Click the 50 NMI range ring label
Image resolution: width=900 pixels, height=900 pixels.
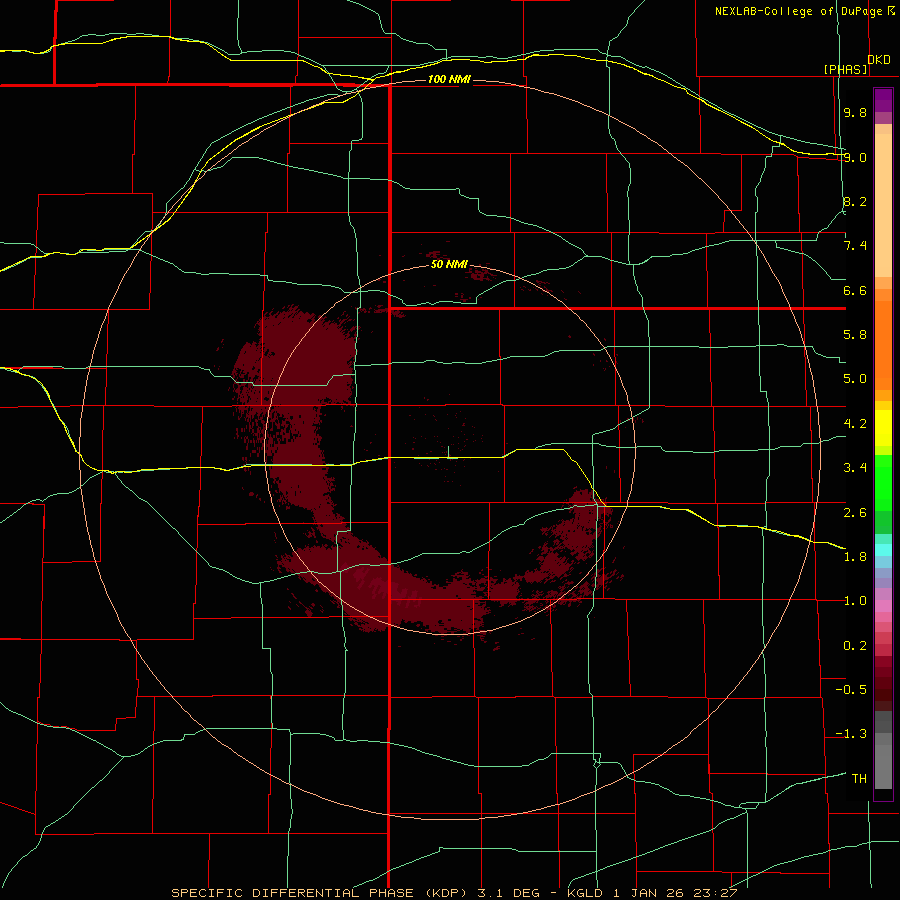449,264
